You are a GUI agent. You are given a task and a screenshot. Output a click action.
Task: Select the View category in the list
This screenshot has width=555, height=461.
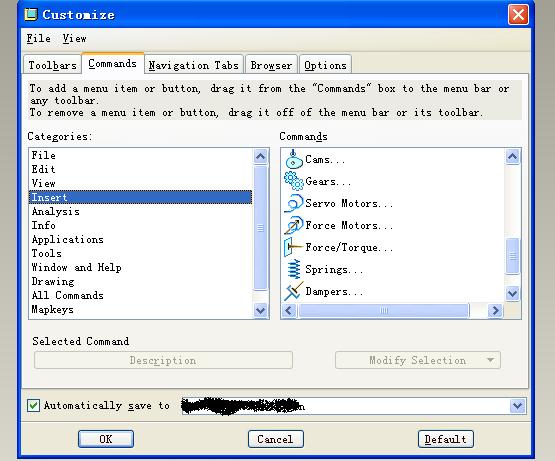tap(141, 183)
